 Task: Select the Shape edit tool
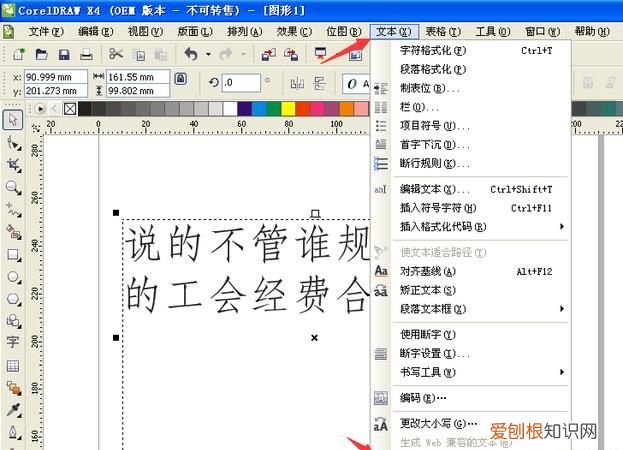click(x=14, y=143)
